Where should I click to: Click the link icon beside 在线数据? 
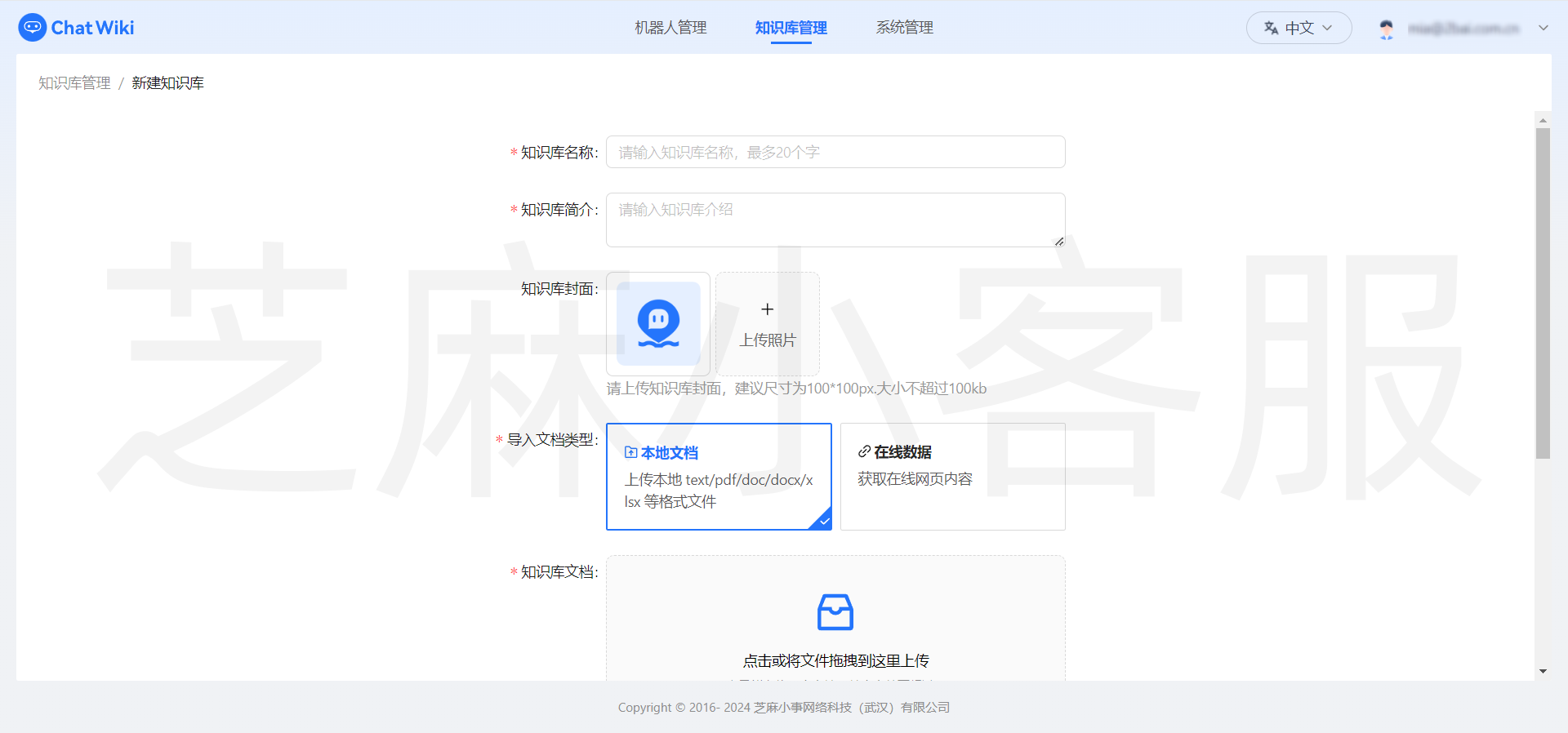tap(864, 451)
